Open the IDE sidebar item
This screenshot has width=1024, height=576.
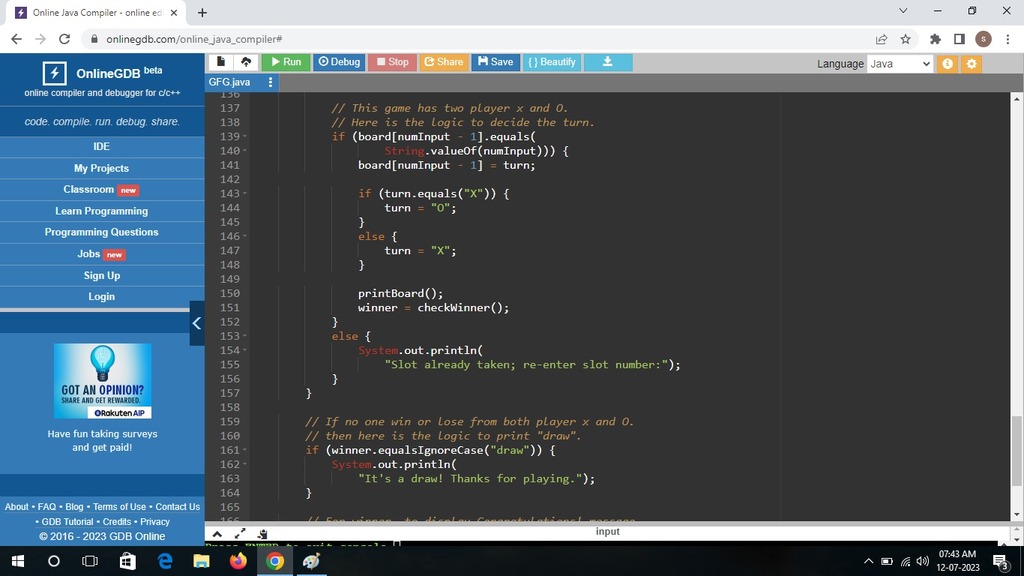click(101, 146)
